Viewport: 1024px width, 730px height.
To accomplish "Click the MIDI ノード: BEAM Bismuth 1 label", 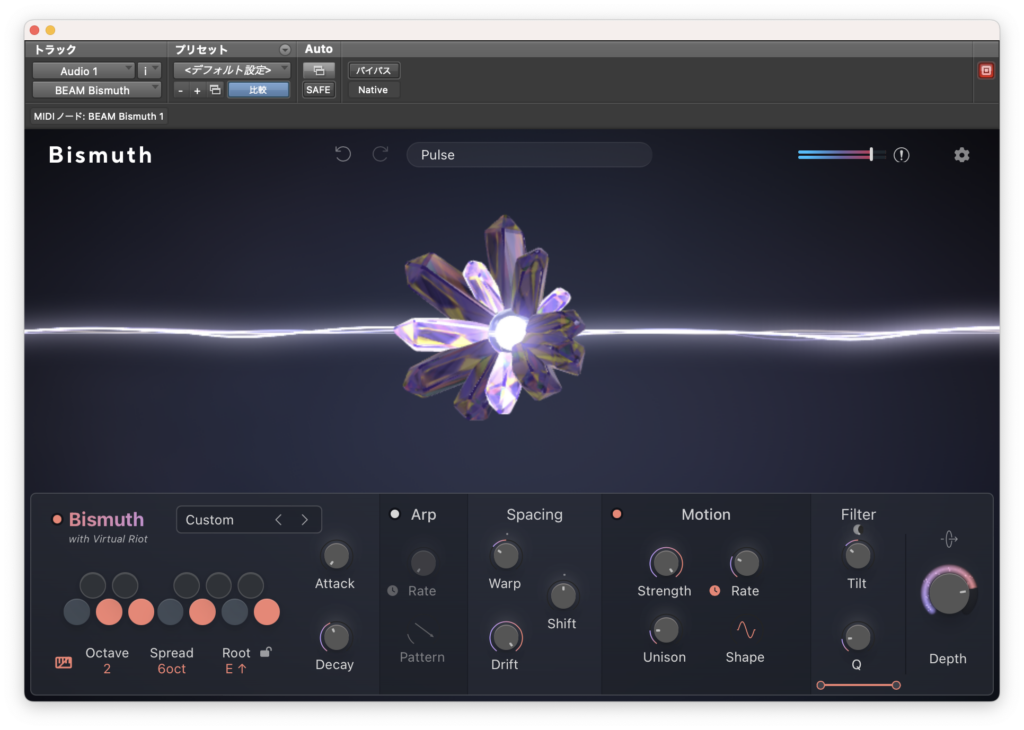I will (x=99, y=116).
